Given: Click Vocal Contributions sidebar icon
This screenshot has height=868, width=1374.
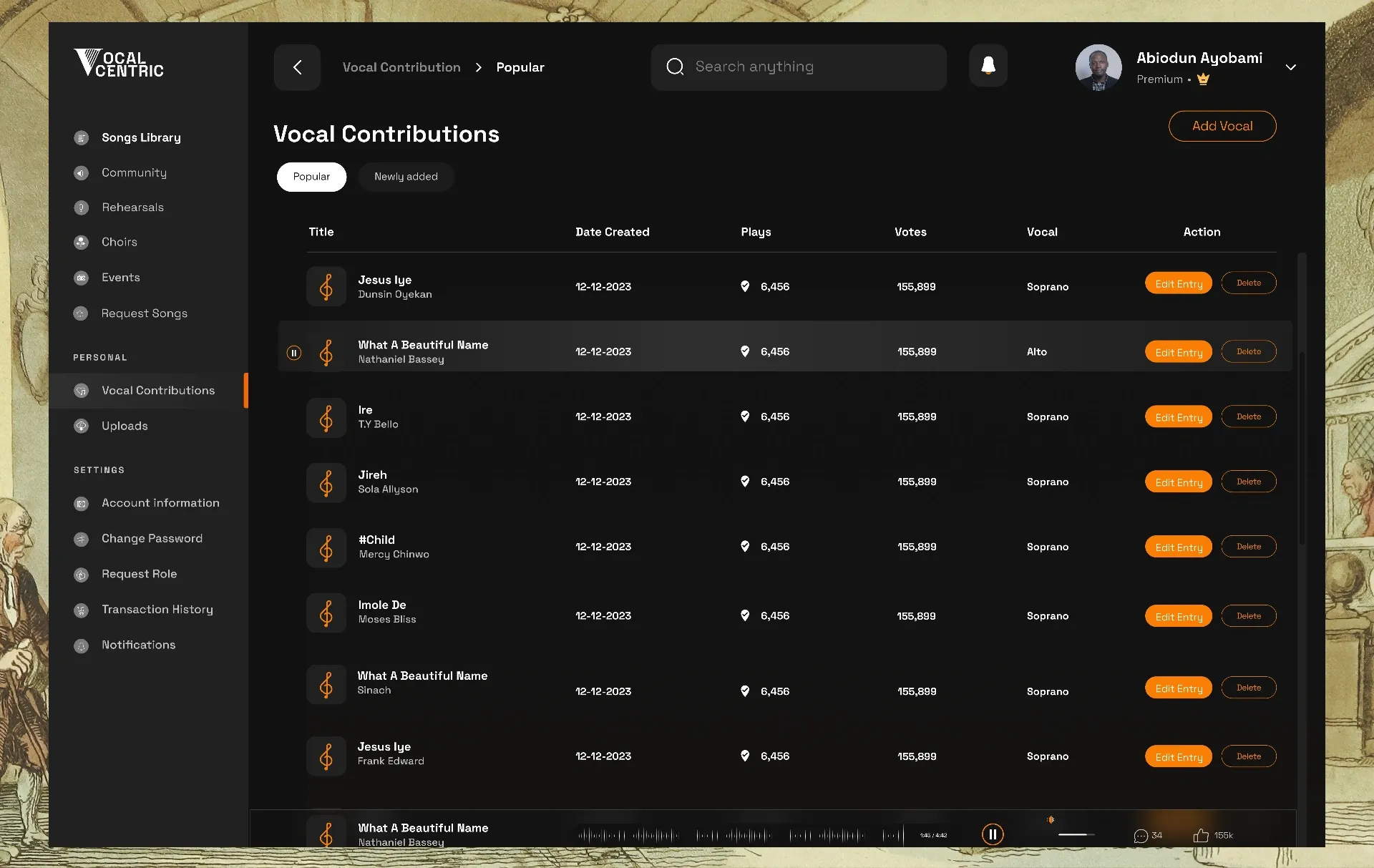Looking at the screenshot, I should [82, 391].
